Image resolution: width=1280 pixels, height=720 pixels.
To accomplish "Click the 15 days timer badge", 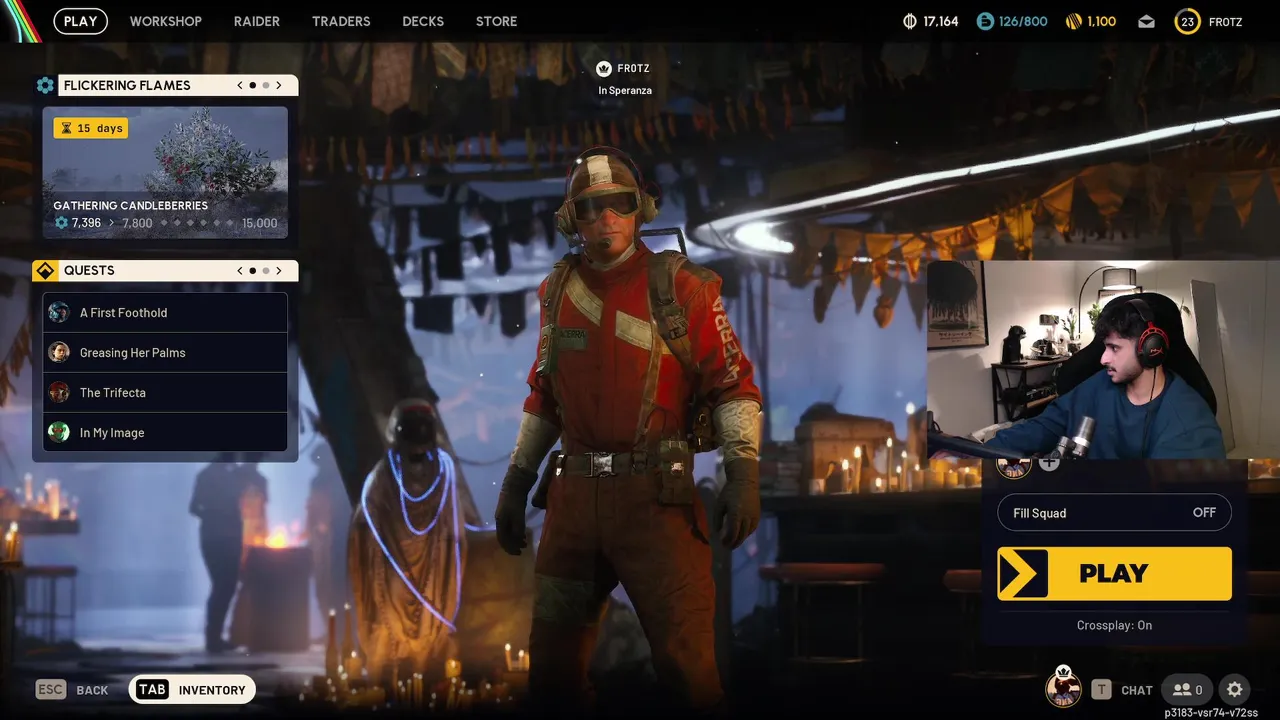I will (91, 128).
